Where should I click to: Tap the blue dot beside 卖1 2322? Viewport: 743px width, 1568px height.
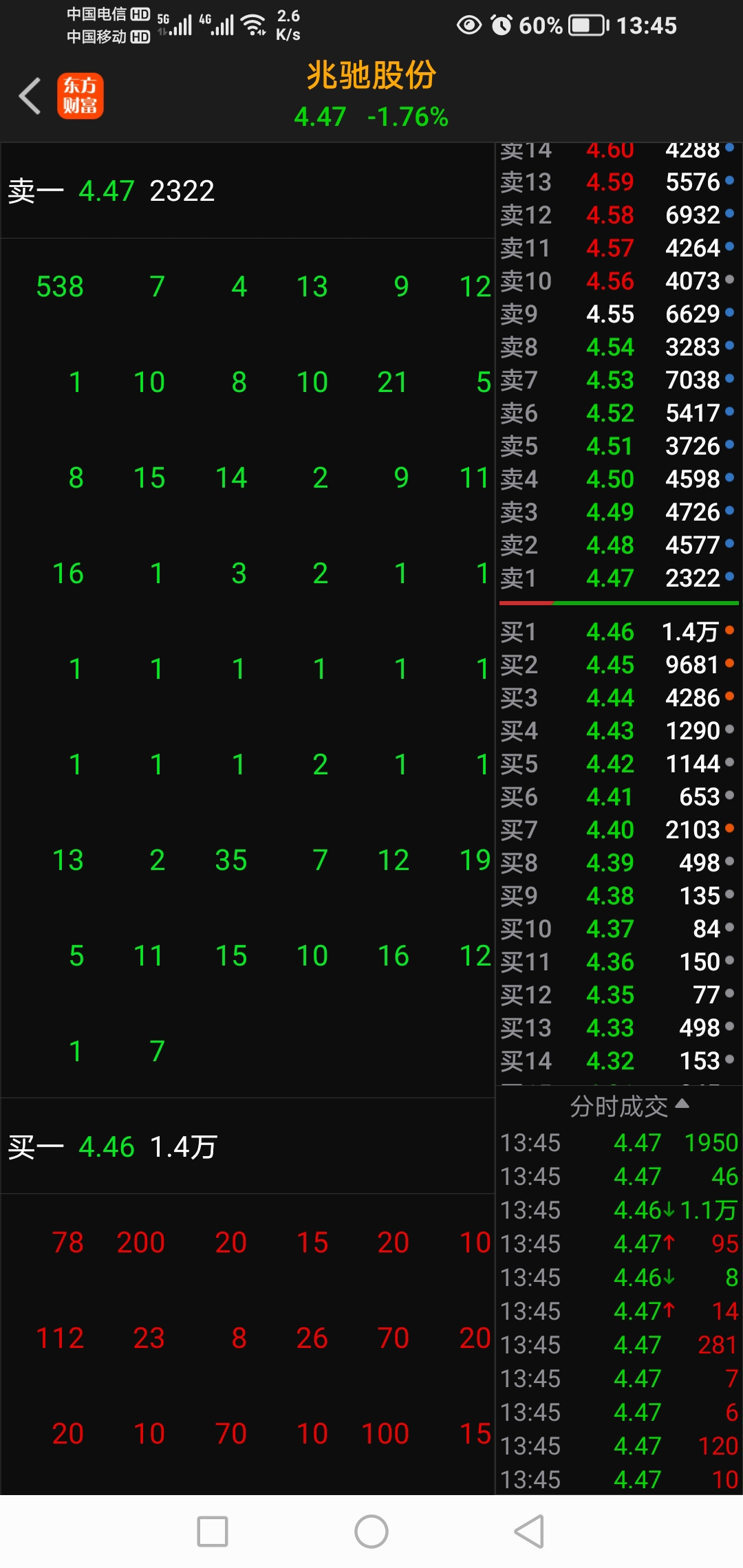point(729,577)
